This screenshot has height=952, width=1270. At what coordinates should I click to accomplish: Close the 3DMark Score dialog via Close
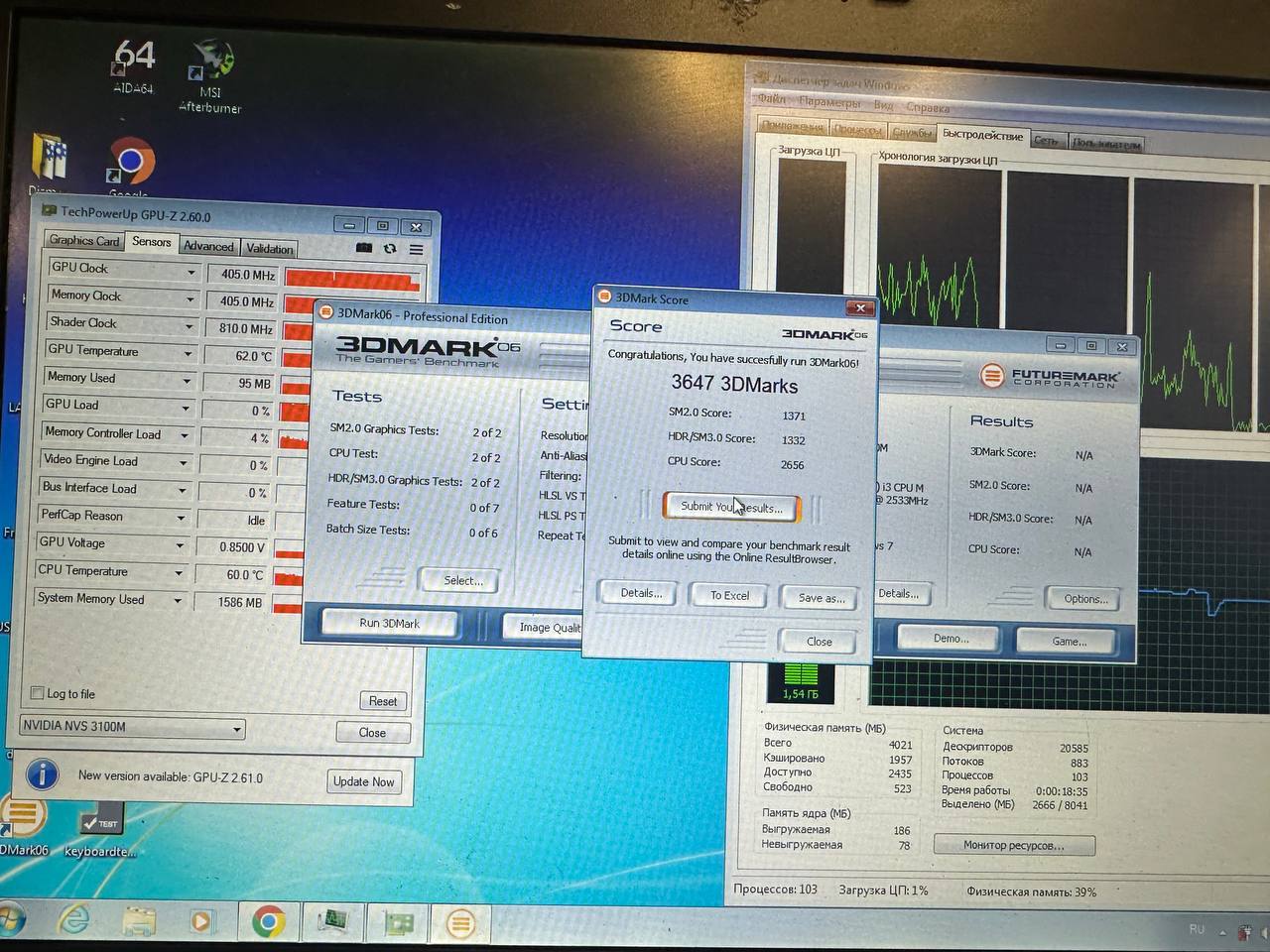click(x=819, y=641)
